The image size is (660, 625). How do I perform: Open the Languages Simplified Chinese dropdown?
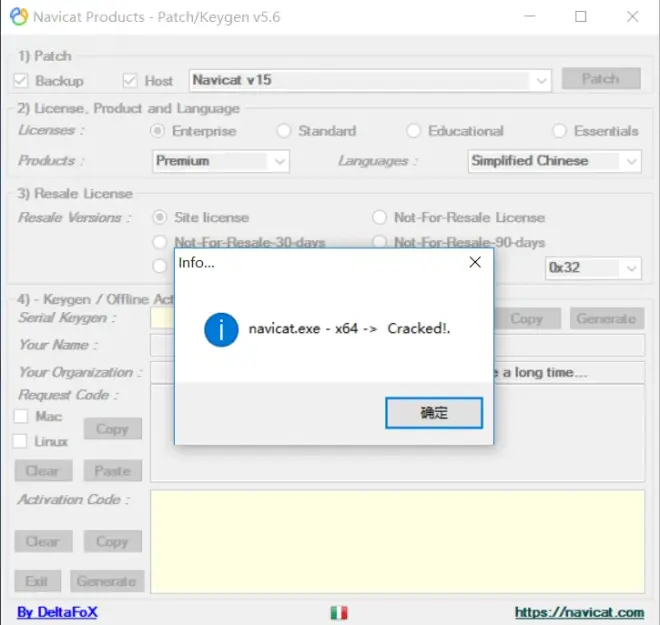554,161
